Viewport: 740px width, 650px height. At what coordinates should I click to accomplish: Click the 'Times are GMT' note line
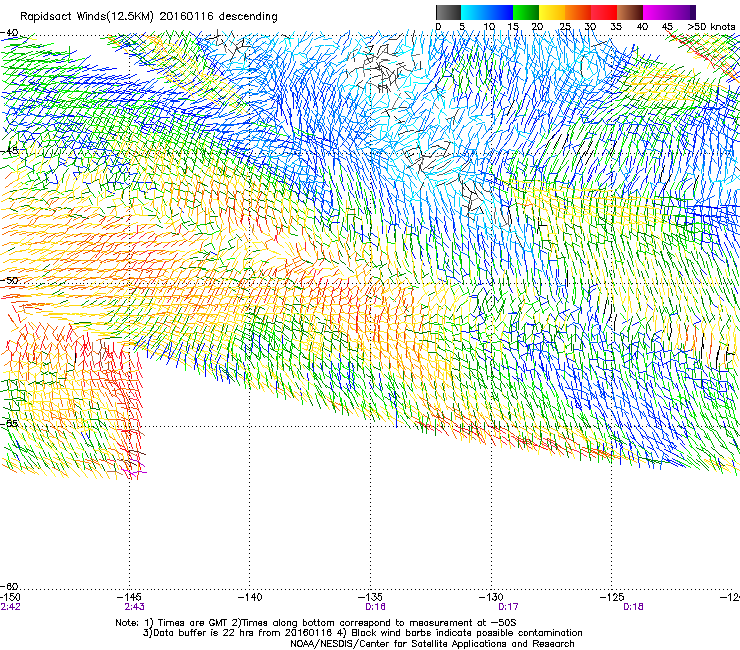coord(316,623)
